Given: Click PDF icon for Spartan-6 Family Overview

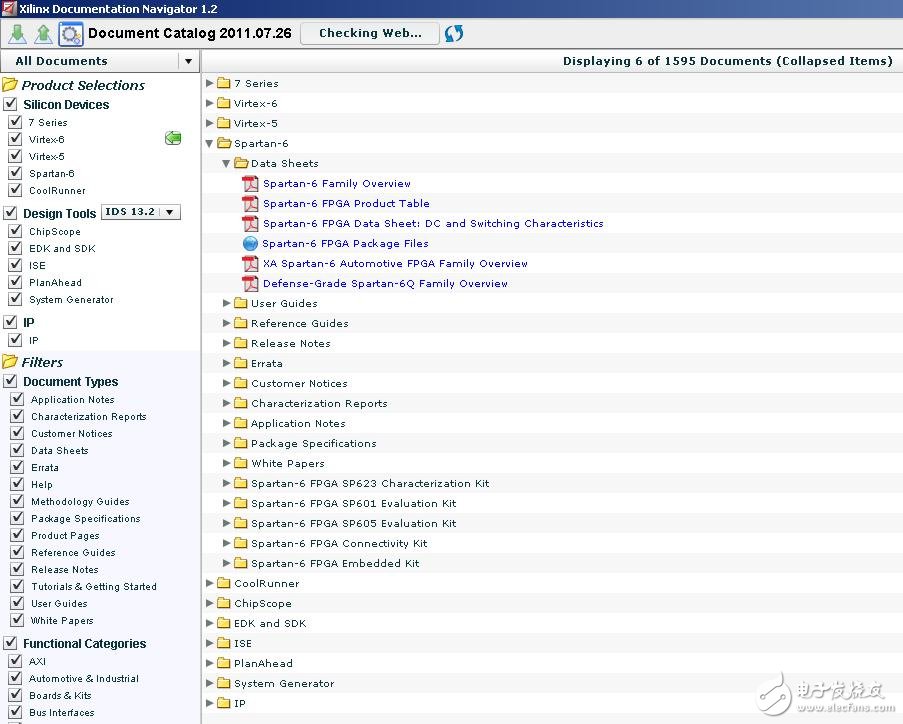Looking at the screenshot, I should pyautogui.click(x=250, y=184).
